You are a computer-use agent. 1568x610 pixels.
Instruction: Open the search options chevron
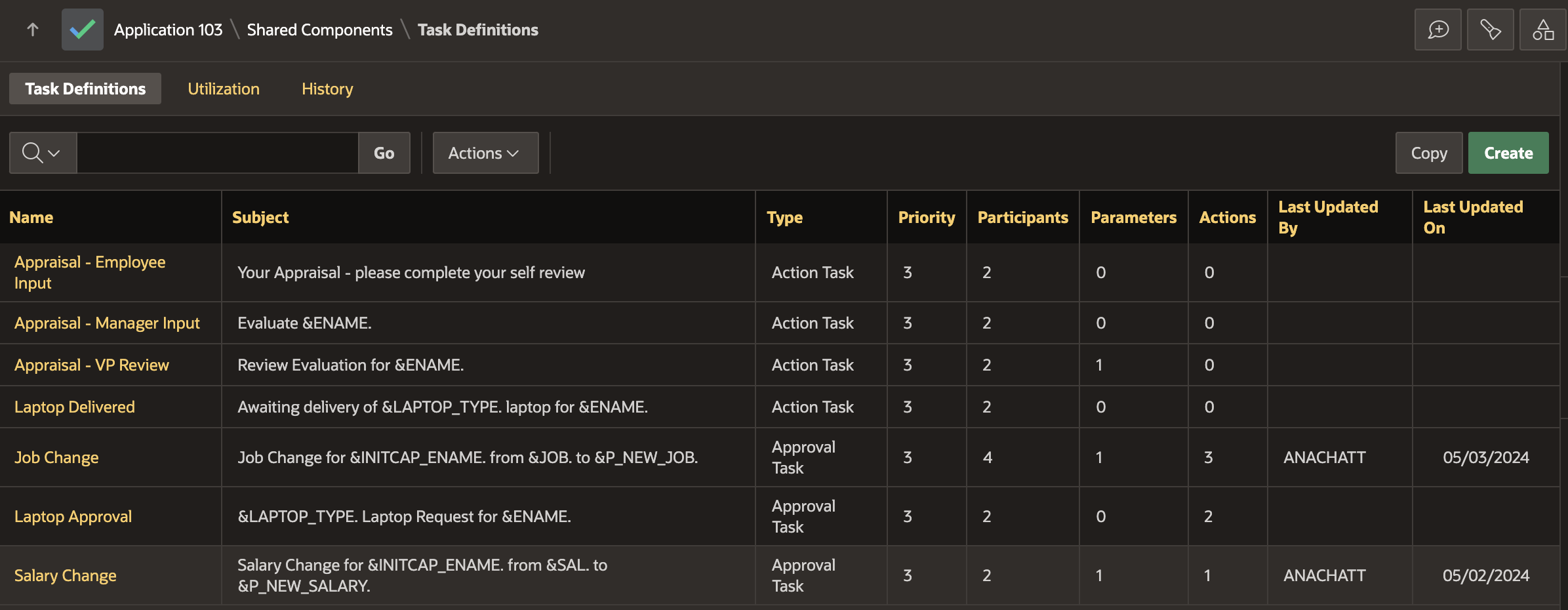click(x=52, y=152)
